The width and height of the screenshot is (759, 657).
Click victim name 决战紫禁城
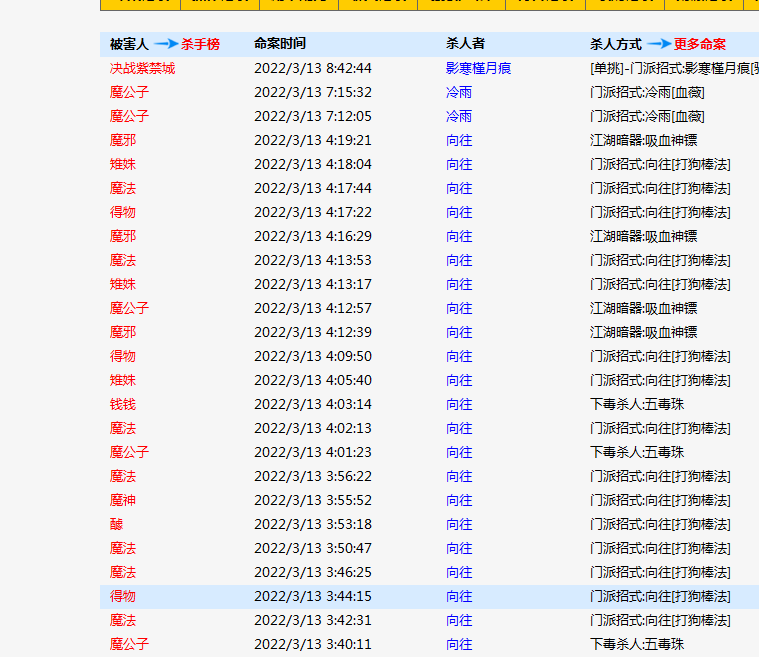pos(142,68)
